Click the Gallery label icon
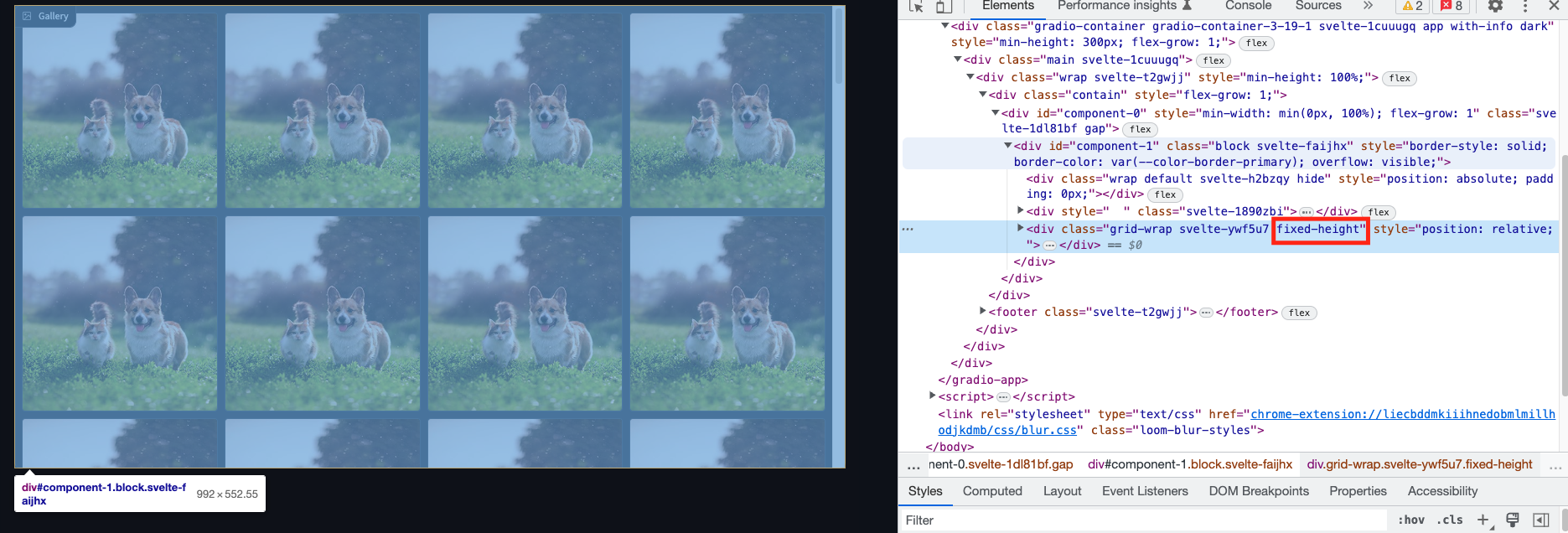This screenshot has height=533, width=1568. point(28,16)
